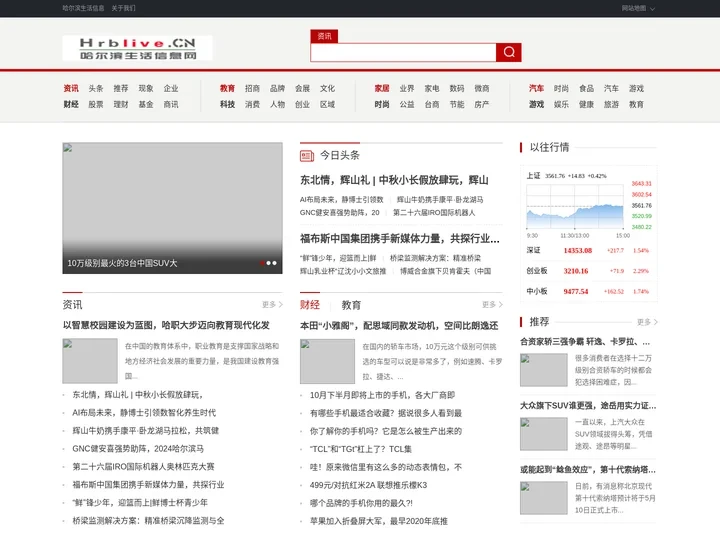This screenshot has height=540, width=720.
Task: Open 旅游 navigation item
Action: point(611,104)
